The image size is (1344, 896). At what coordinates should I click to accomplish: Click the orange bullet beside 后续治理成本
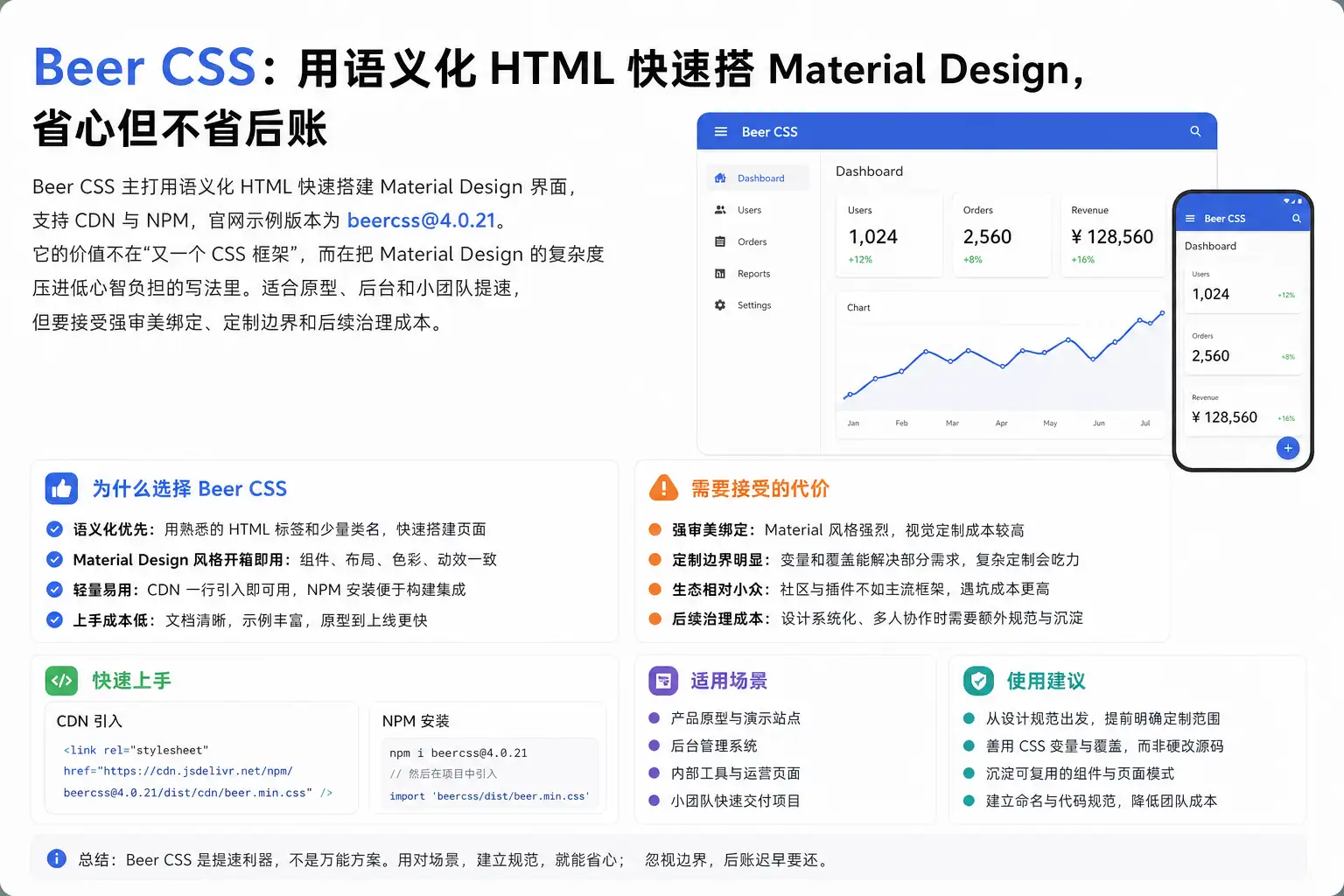pos(654,619)
